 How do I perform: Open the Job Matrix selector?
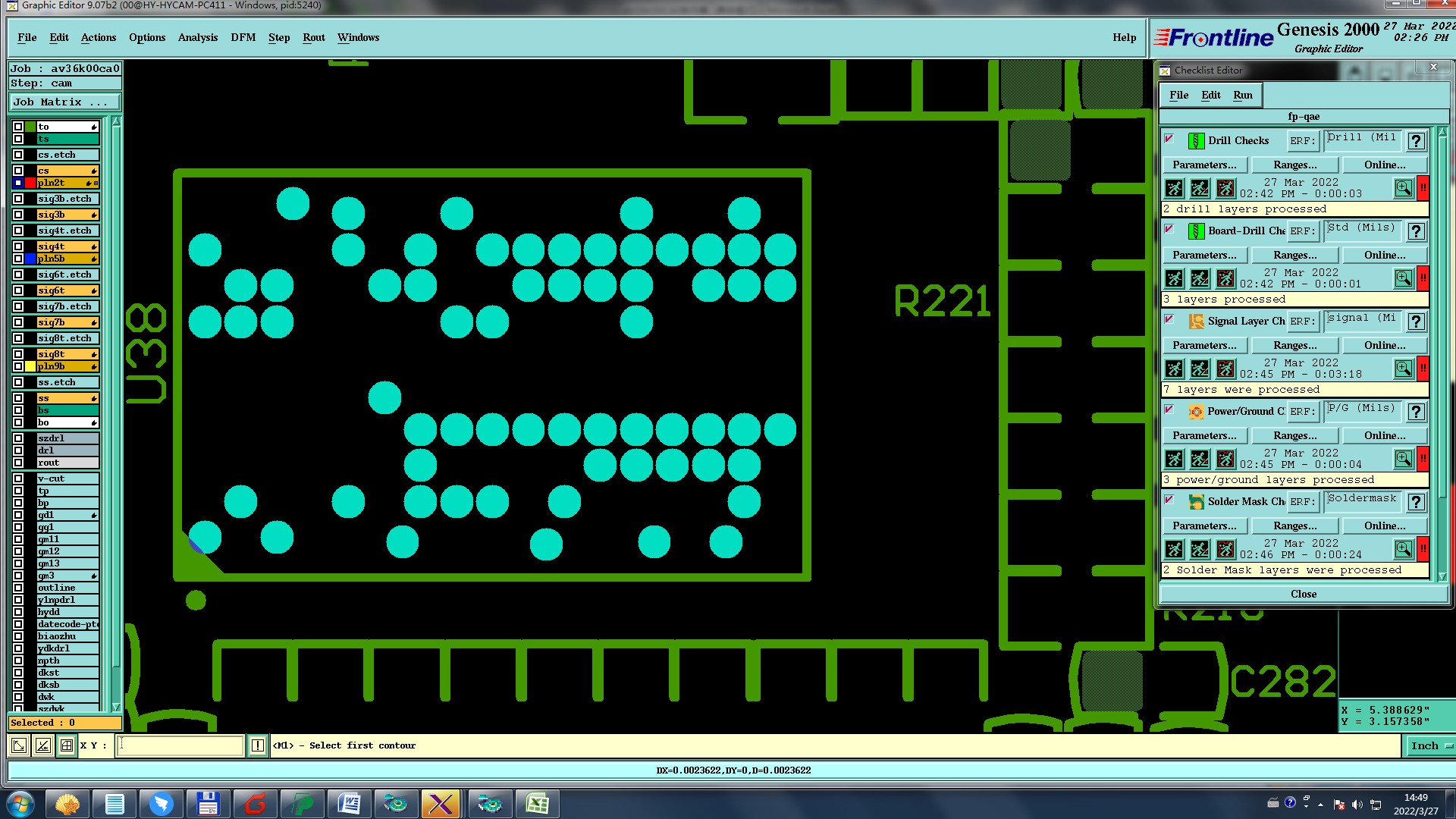[64, 102]
